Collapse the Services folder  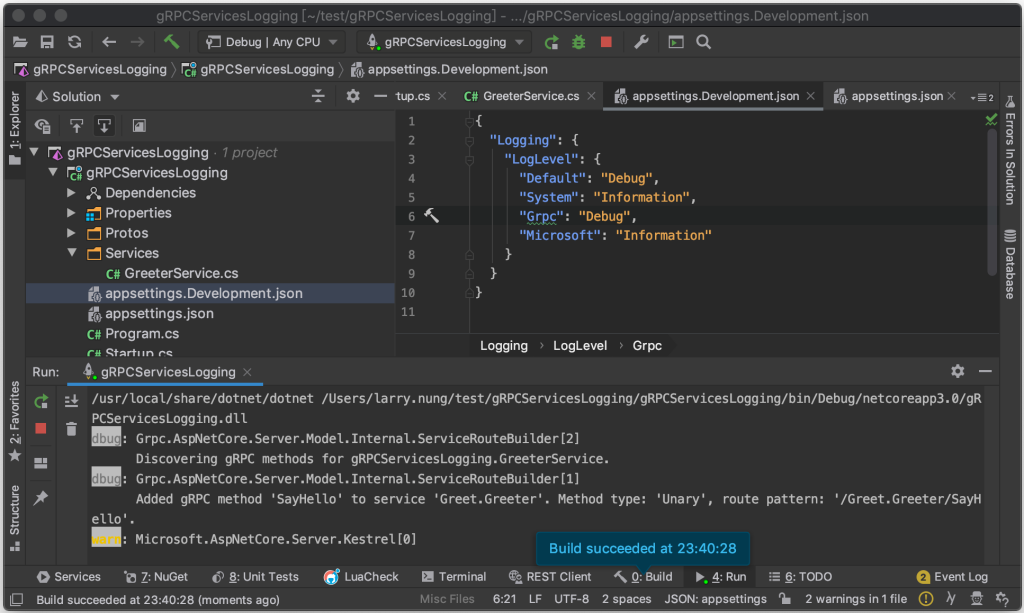pos(72,253)
